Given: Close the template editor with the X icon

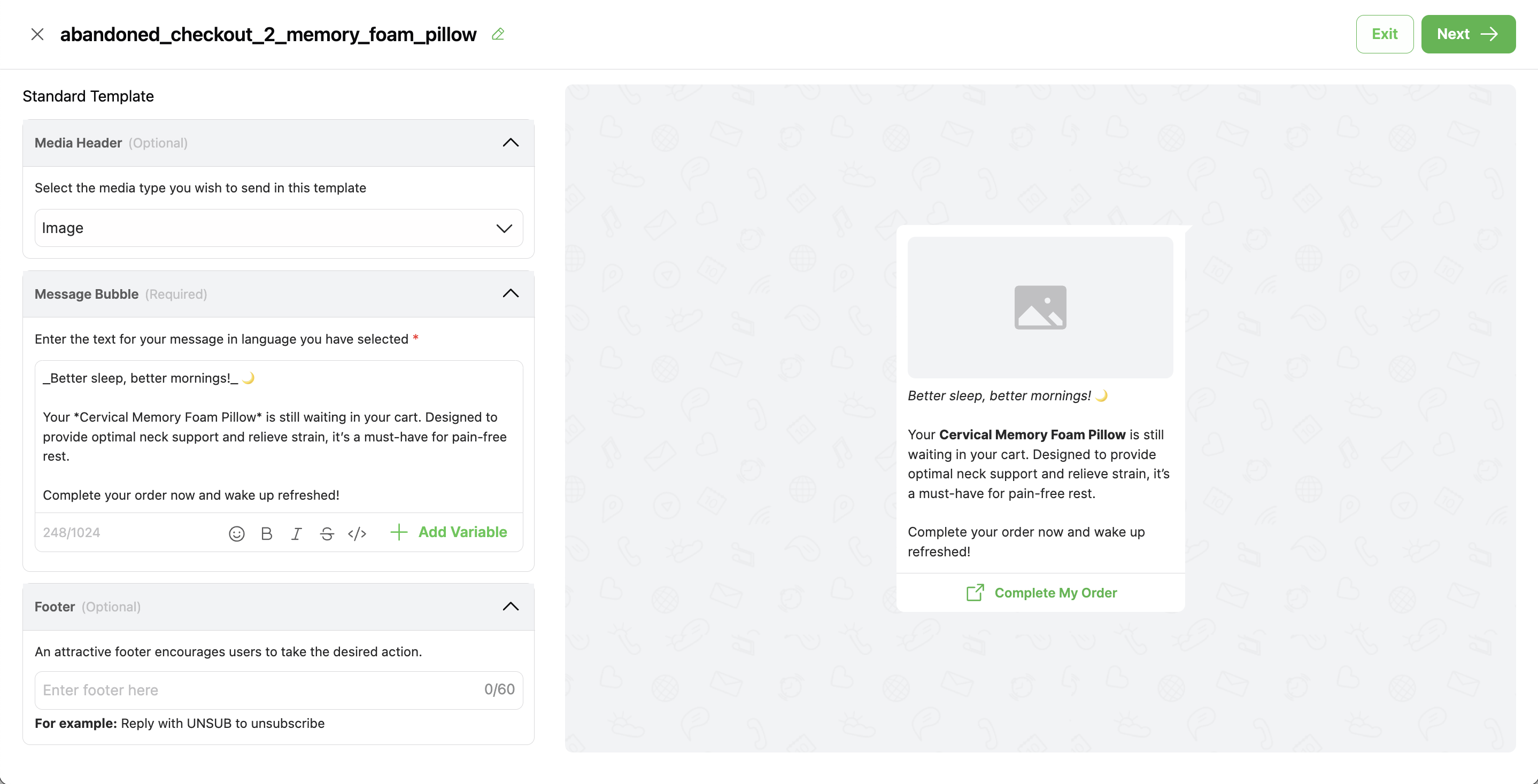Looking at the screenshot, I should [x=37, y=35].
